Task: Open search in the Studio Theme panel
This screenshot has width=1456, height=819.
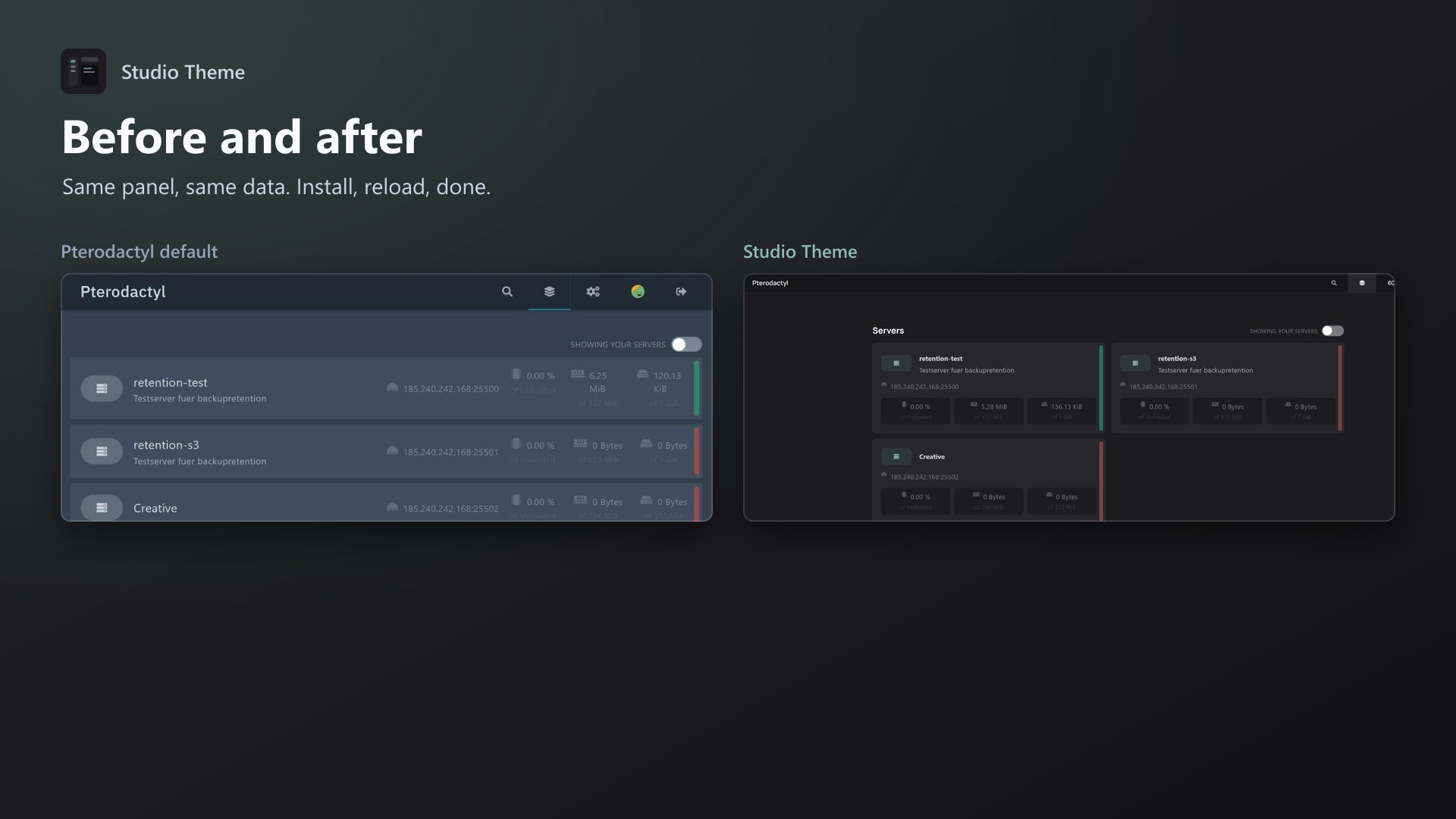Action: tap(1334, 283)
